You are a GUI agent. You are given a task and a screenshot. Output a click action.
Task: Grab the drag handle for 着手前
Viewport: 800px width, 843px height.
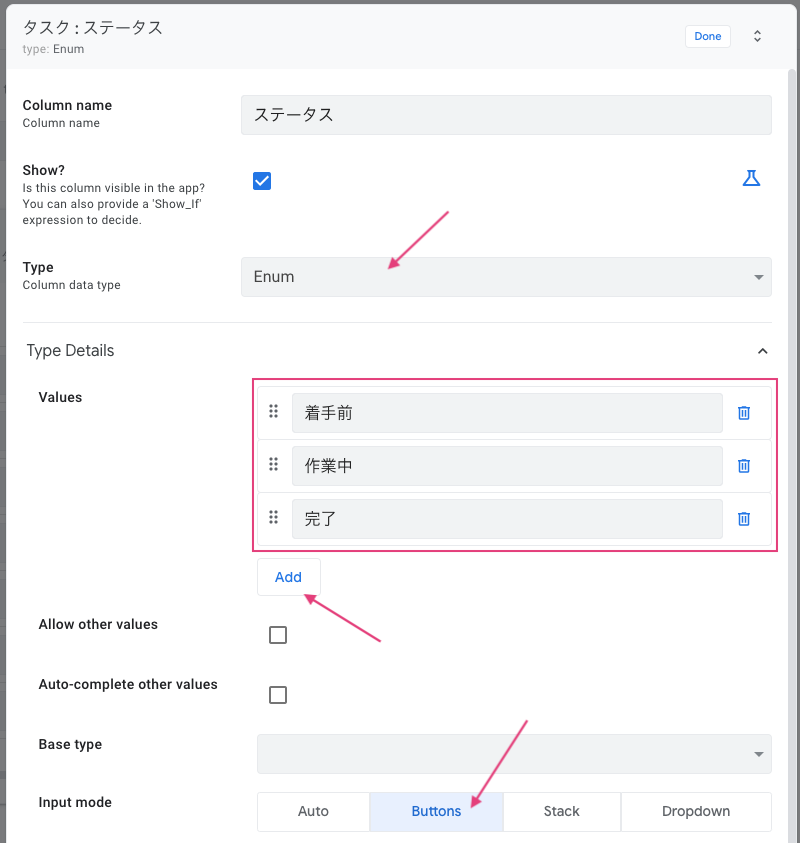click(274, 412)
